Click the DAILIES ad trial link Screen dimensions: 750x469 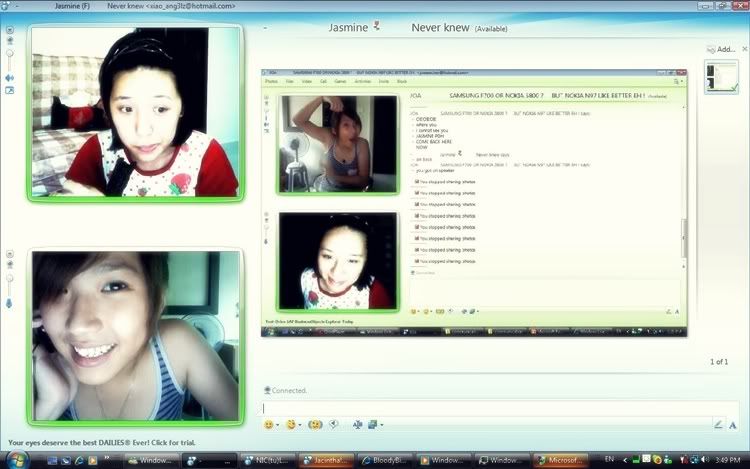click(x=102, y=443)
